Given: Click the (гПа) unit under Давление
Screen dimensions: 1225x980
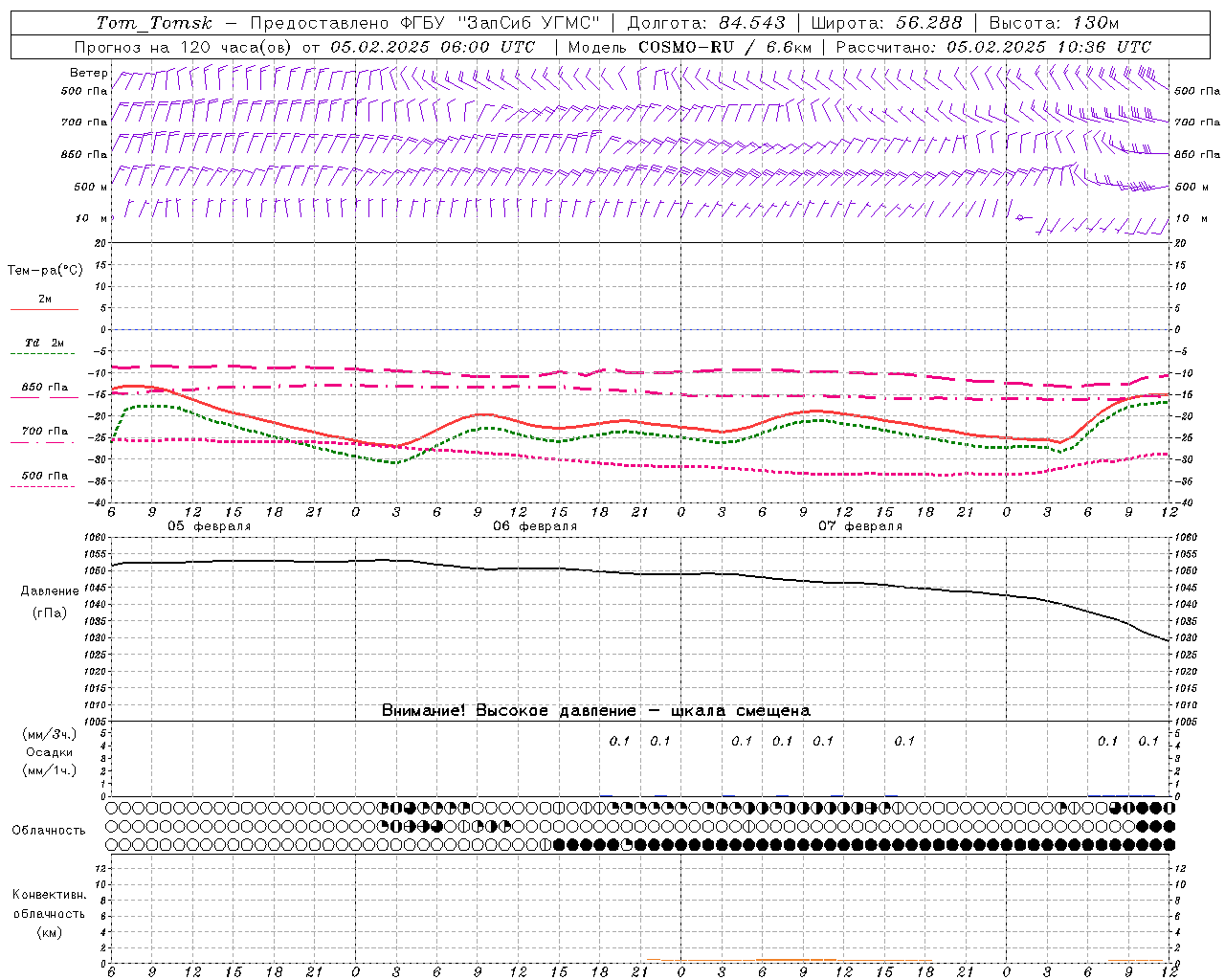Looking at the screenshot, I should coord(48,613).
